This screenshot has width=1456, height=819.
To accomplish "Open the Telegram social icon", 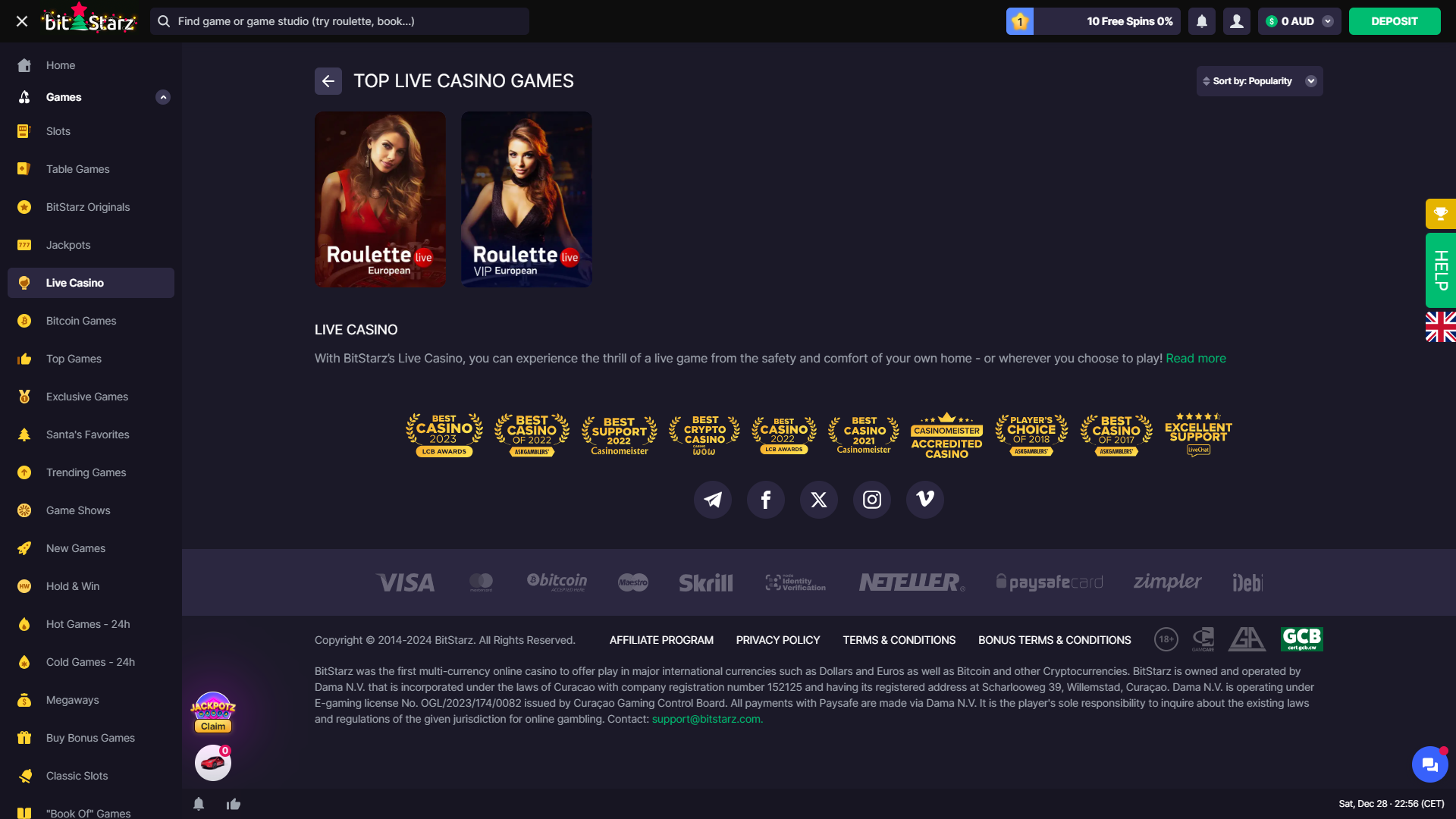I will point(713,500).
